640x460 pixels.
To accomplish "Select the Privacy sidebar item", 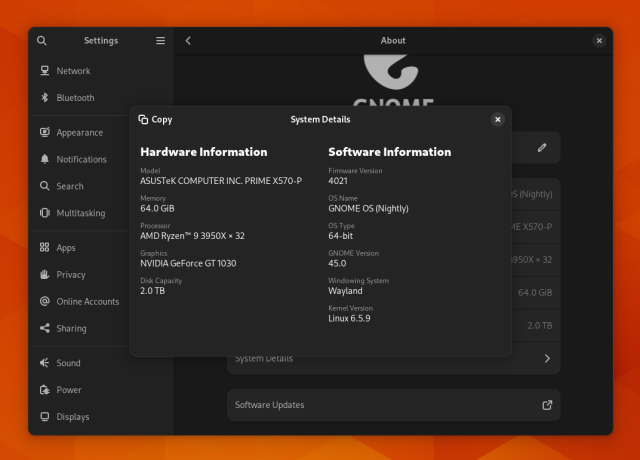I will point(80,274).
